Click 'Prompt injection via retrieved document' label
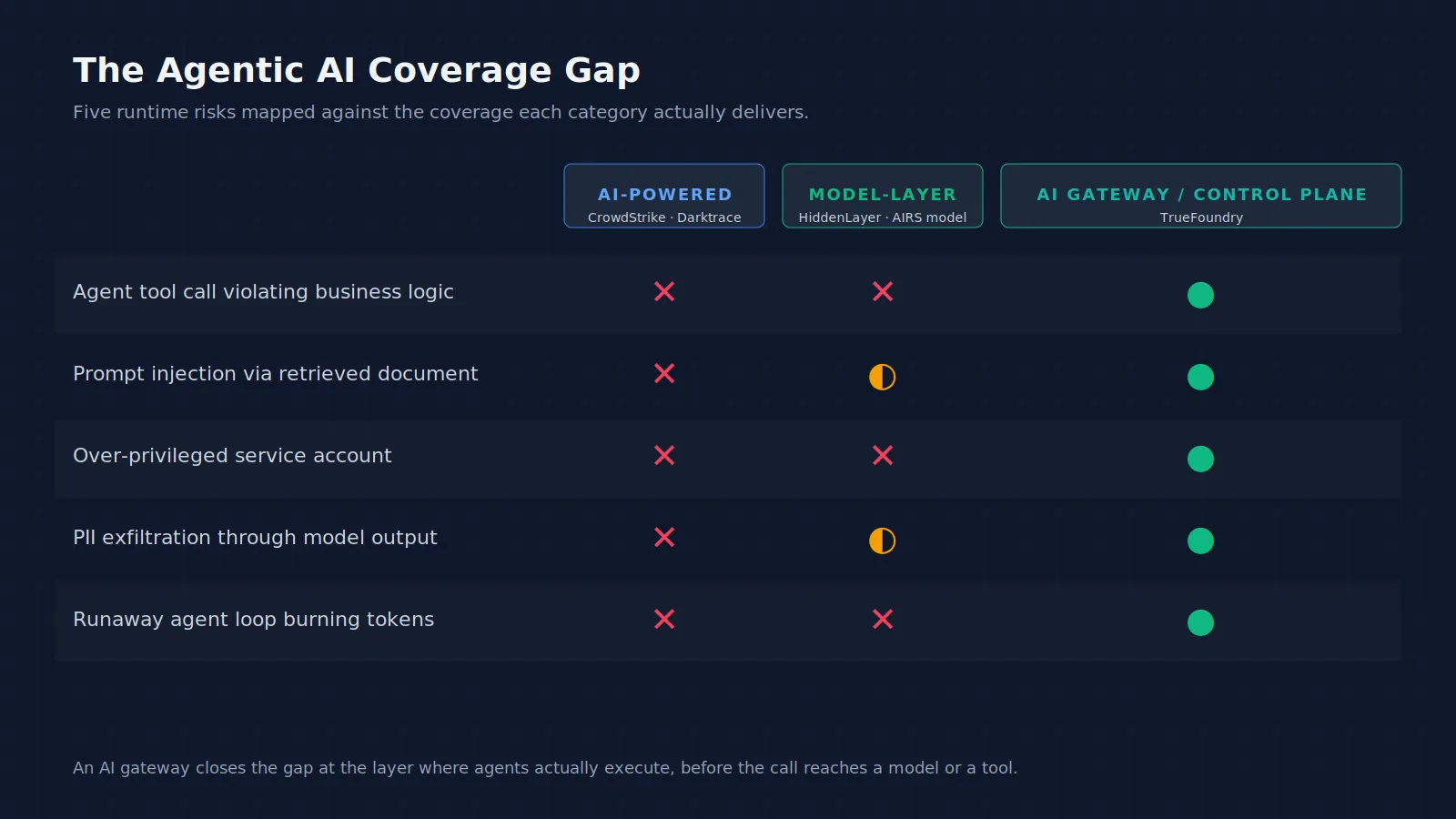 tap(275, 374)
